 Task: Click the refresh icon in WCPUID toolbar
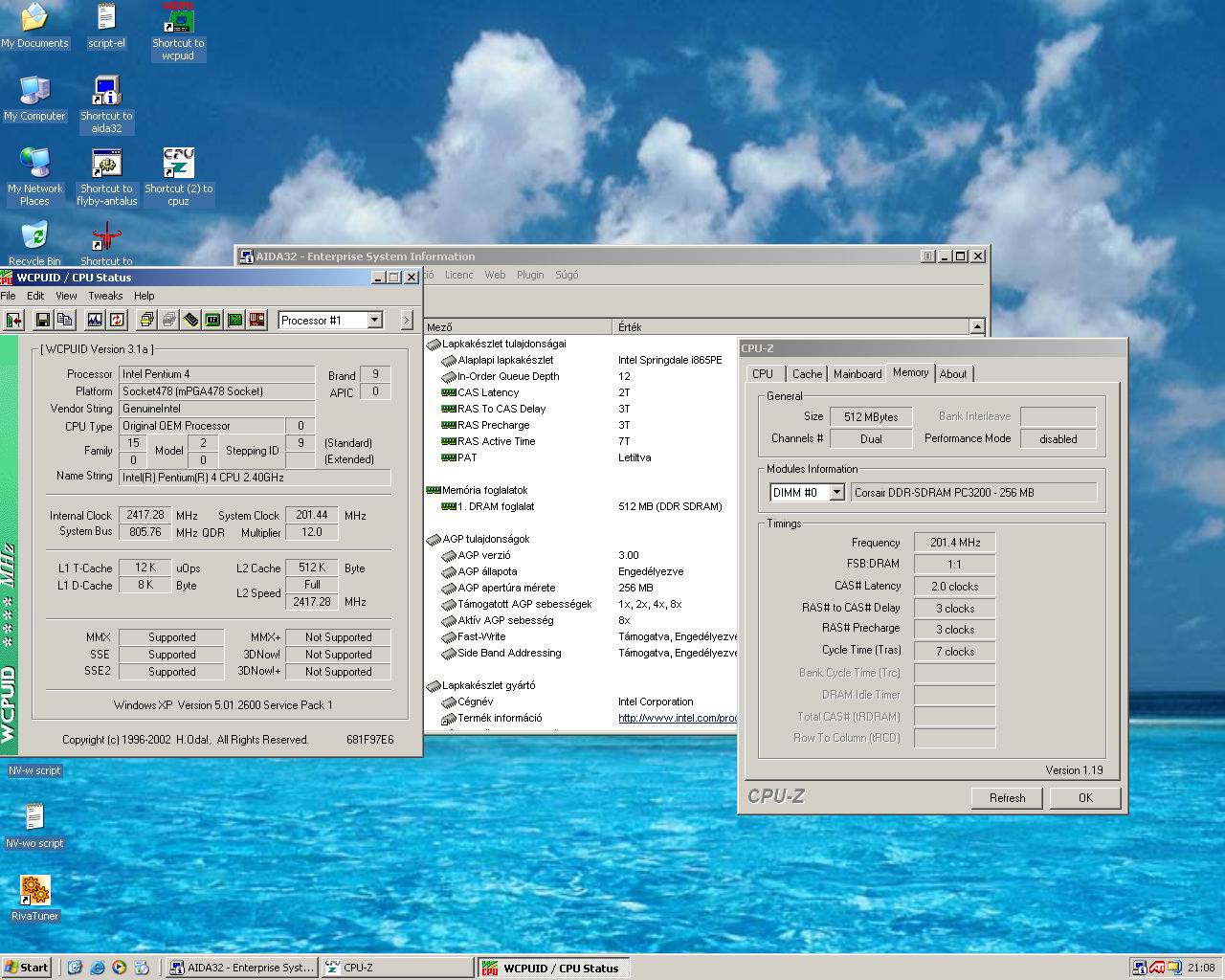click(117, 320)
